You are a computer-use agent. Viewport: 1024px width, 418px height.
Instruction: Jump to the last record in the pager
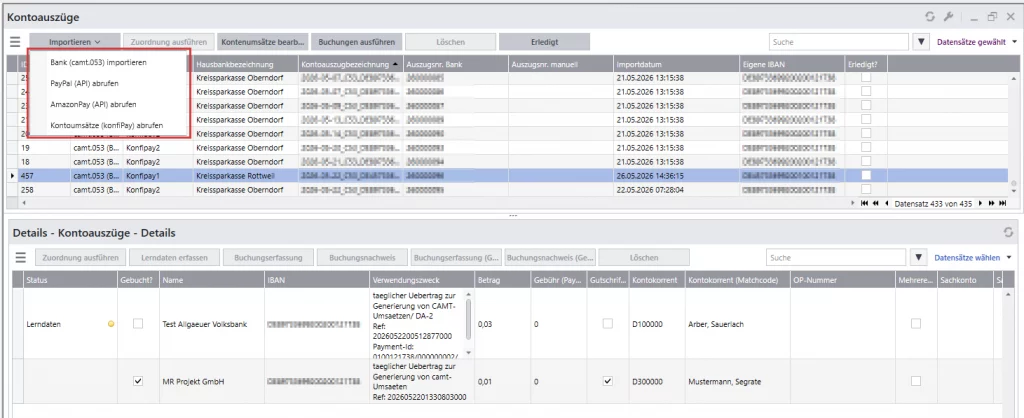tap(1002, 203)
